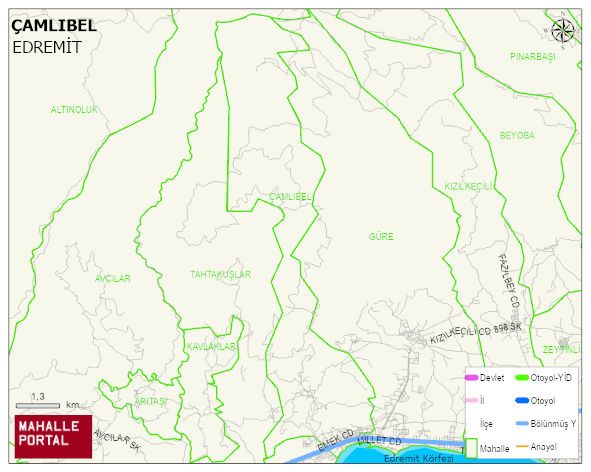591x472 pixels.
Task: Click the compass rose icon
Action: click(562, 31)
